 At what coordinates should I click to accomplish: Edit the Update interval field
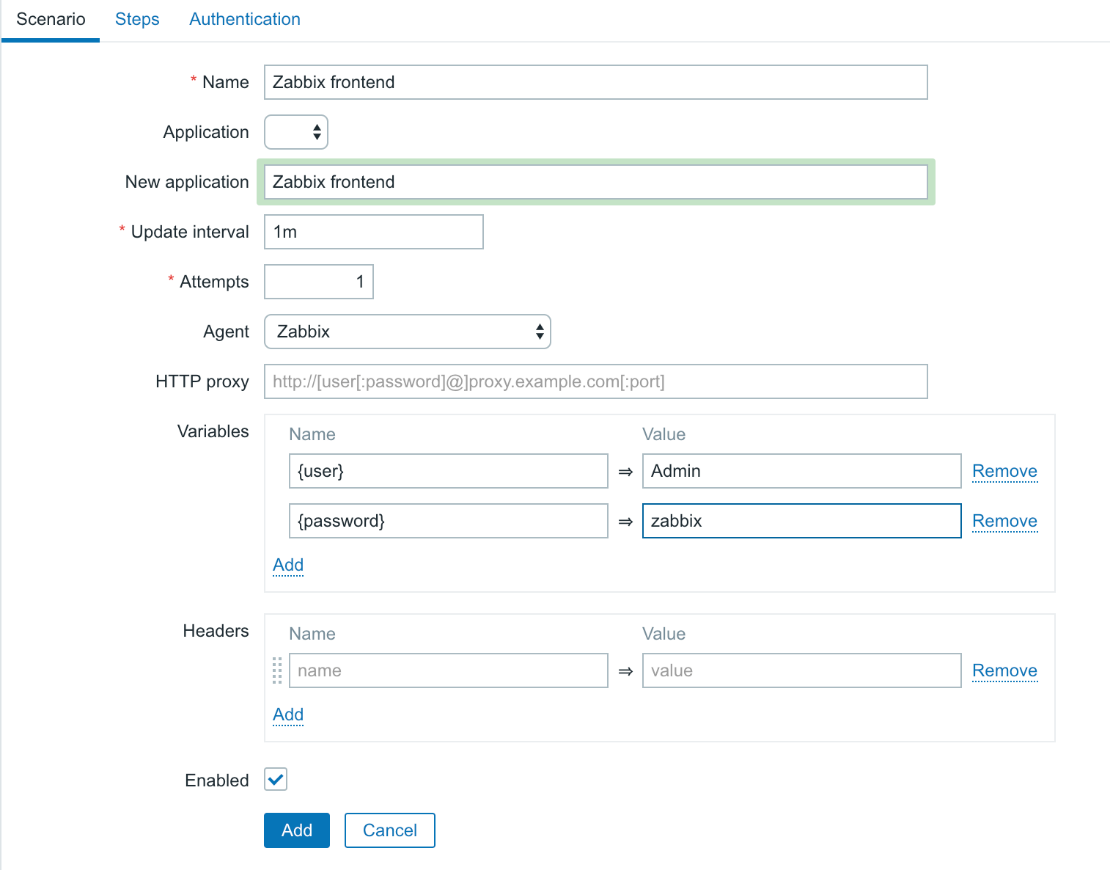(x=374, y=232)
